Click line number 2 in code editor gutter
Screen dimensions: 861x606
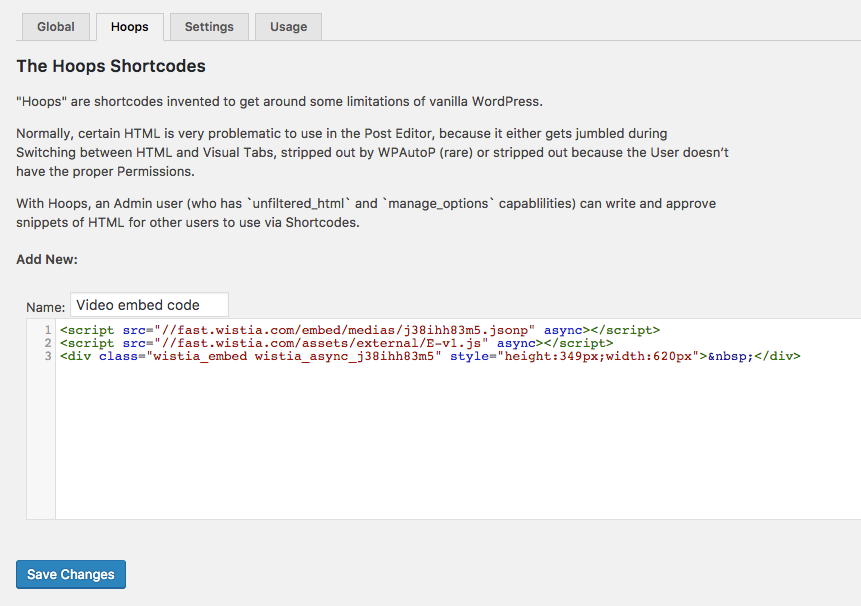(x=48, y=343)
